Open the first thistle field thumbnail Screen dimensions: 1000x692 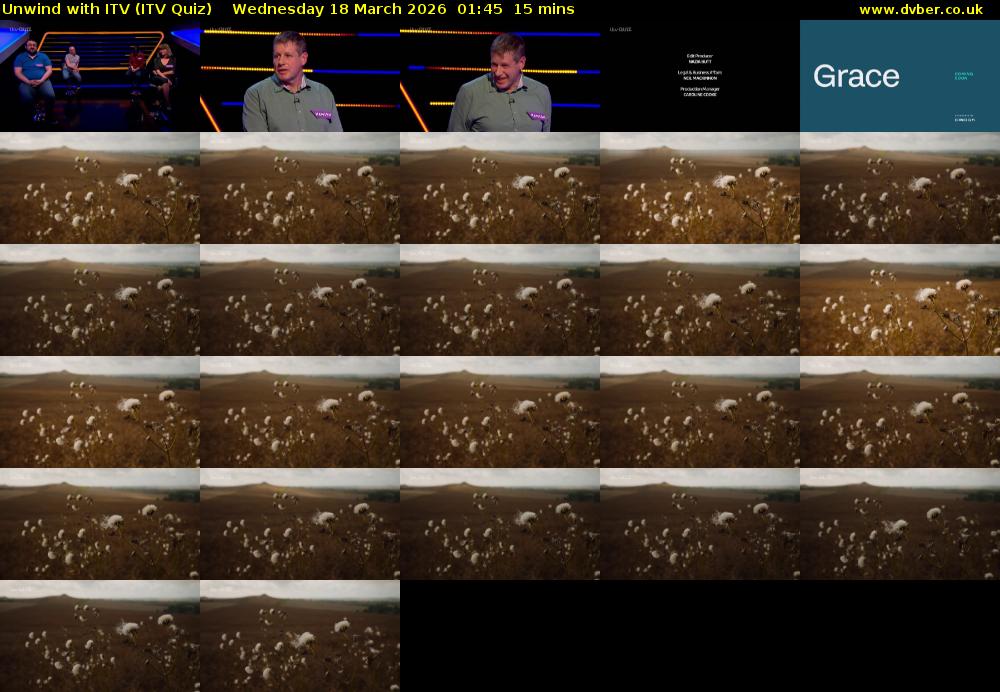(x=100, y=188)
